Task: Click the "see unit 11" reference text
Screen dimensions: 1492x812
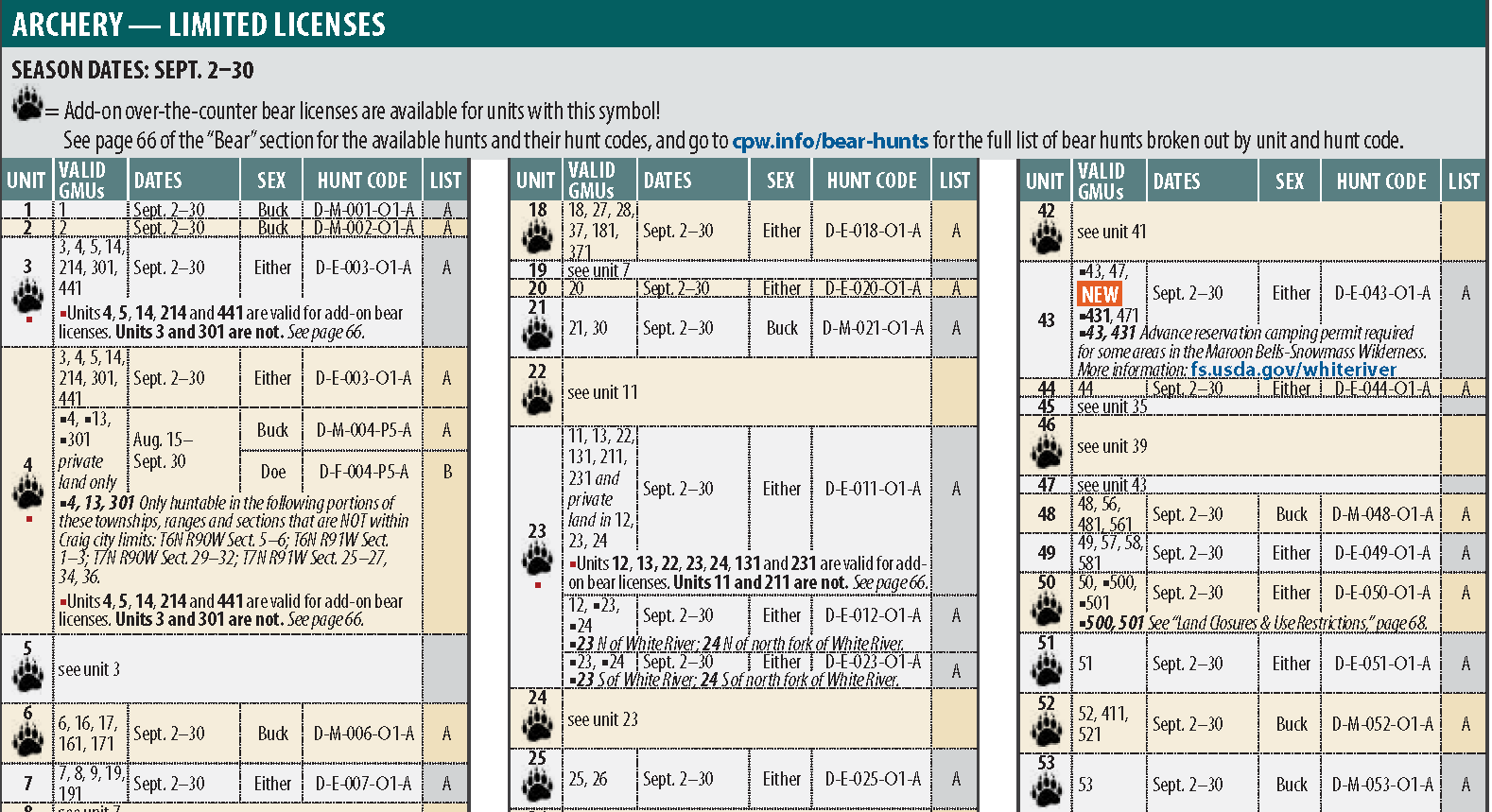Action: point(602,392)
